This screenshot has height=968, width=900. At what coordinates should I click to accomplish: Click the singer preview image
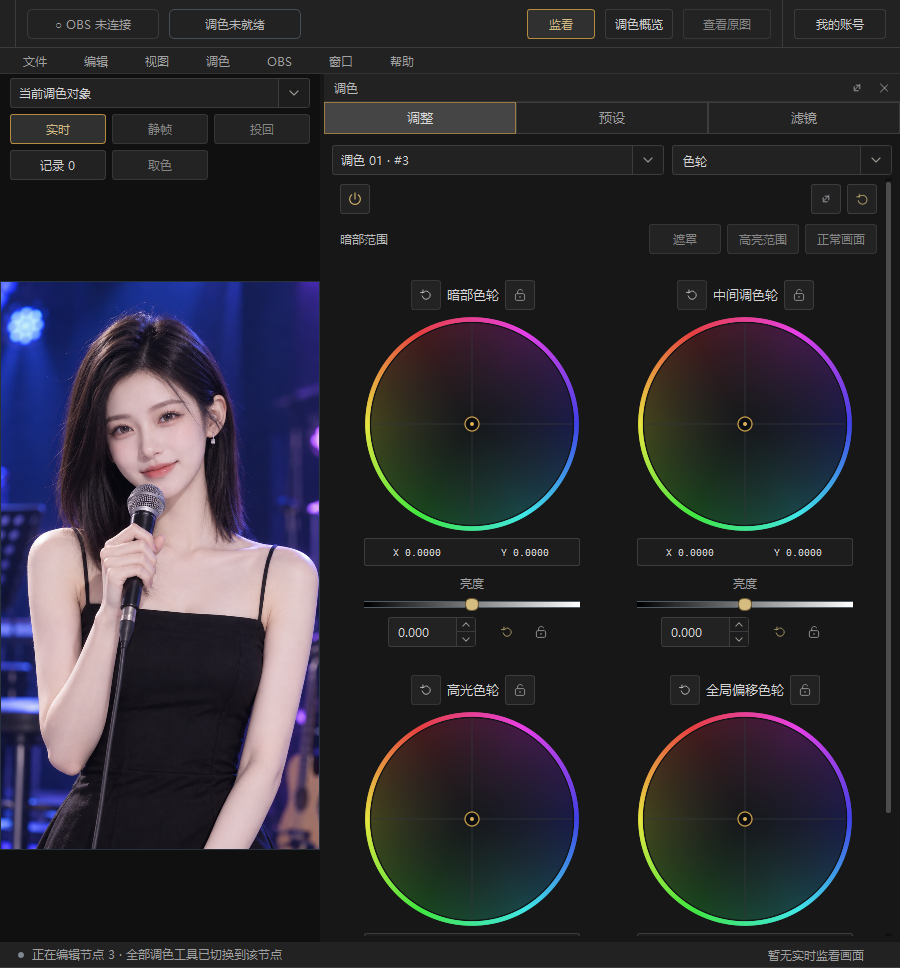click(160, 565)
